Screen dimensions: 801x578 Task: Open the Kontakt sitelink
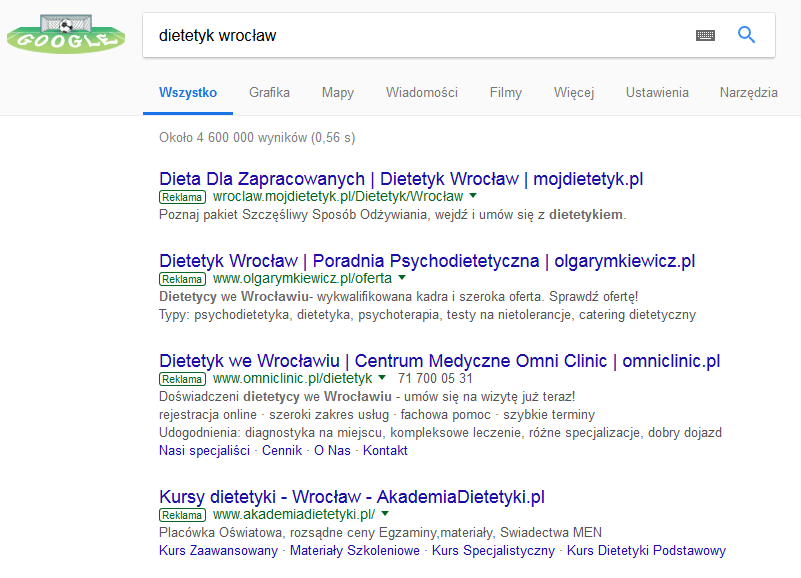385,450
